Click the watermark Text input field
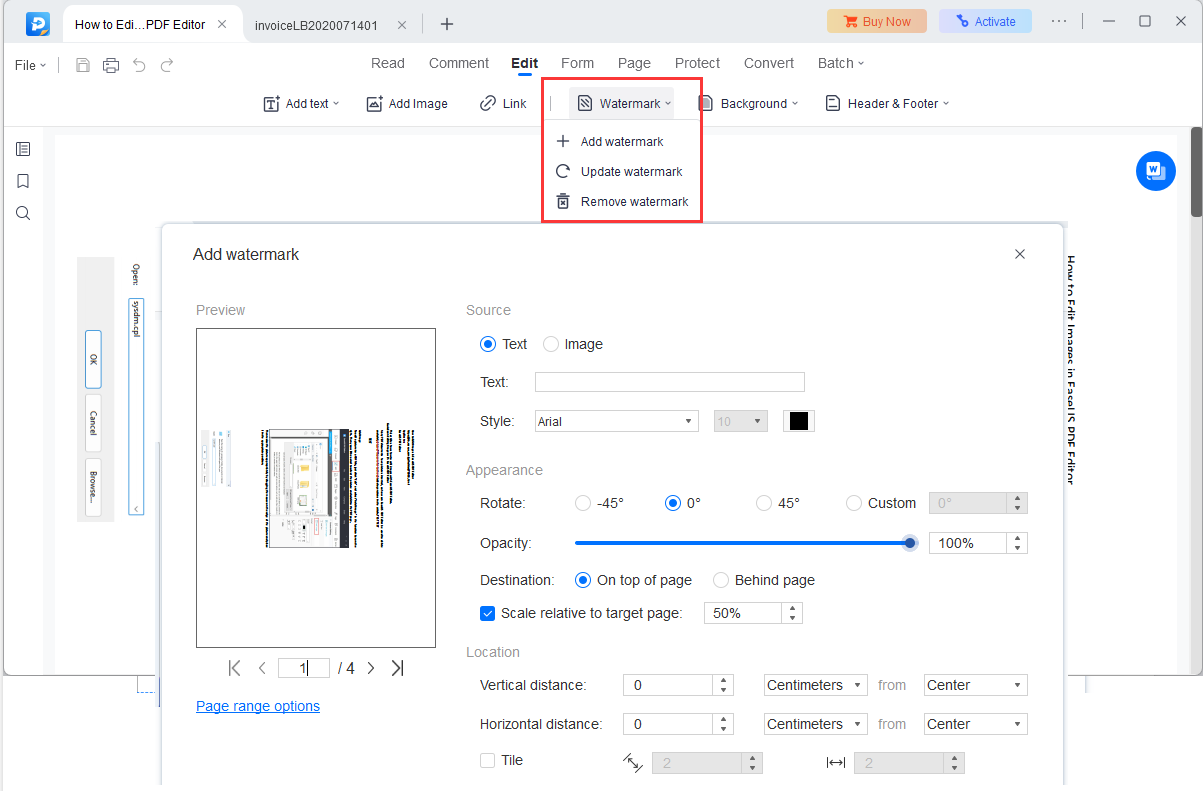 click(670, 382)
